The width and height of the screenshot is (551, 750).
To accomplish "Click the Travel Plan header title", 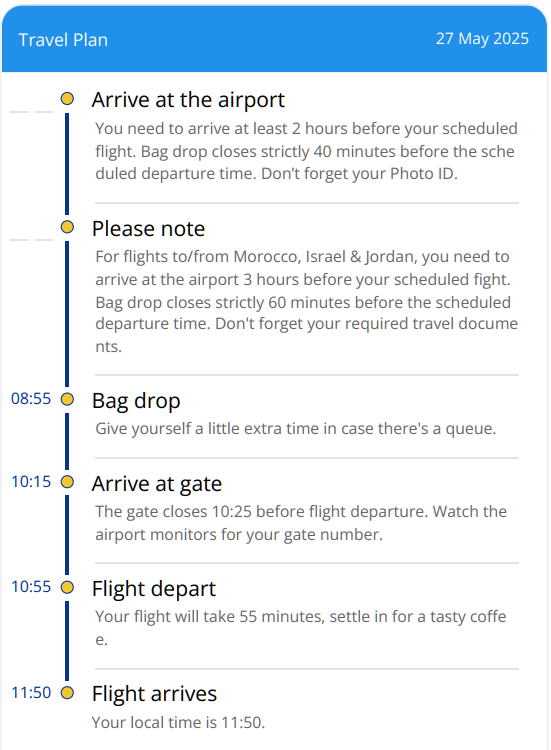I will click(x=63, y=40).
